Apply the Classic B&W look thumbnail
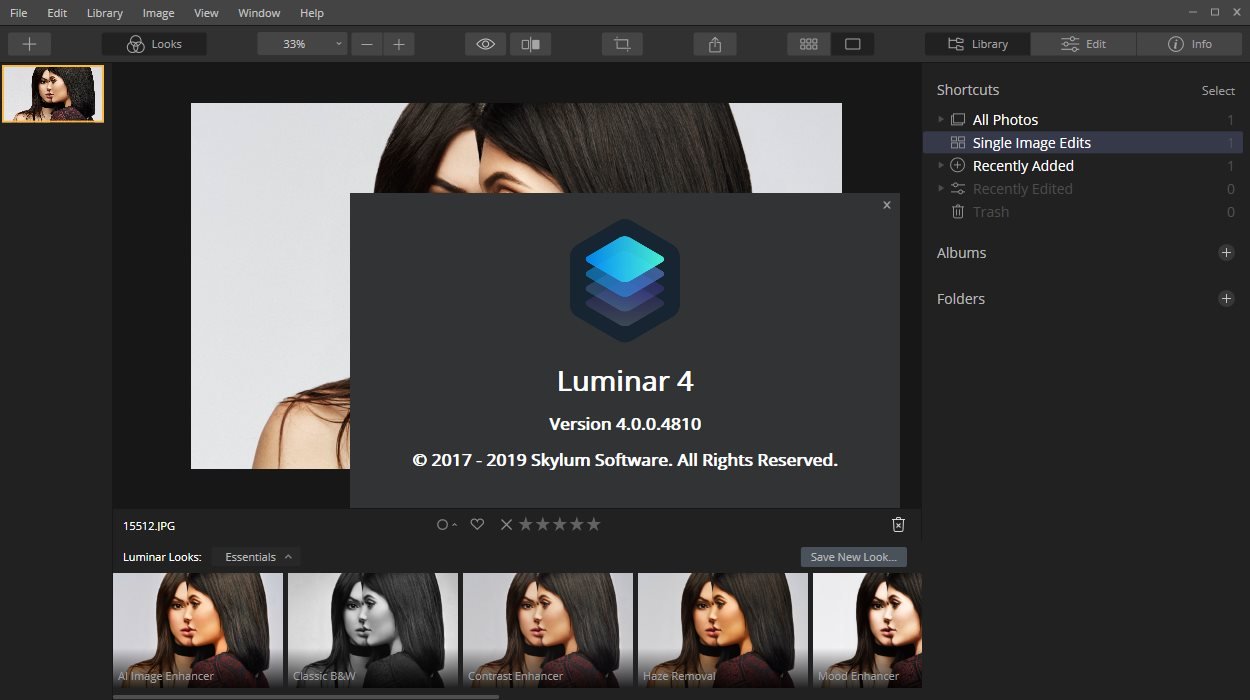The width and height of the screenshot is (1250, 700). point(372,628)
